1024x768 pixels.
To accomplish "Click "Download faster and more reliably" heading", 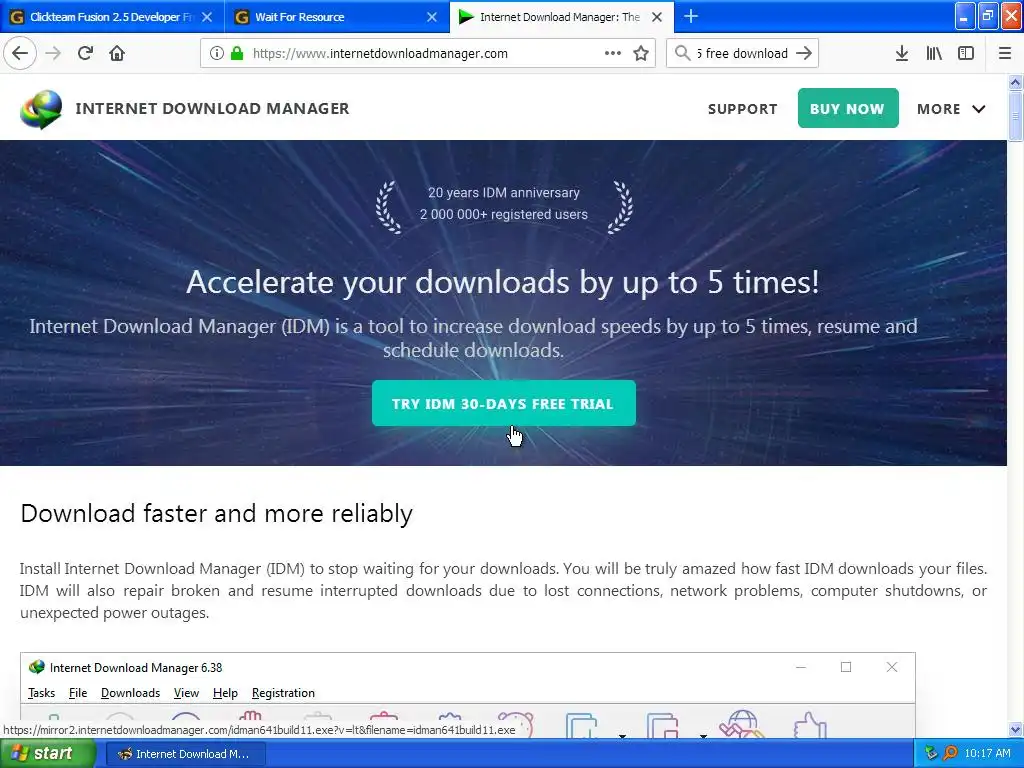I will coord(216,513).
